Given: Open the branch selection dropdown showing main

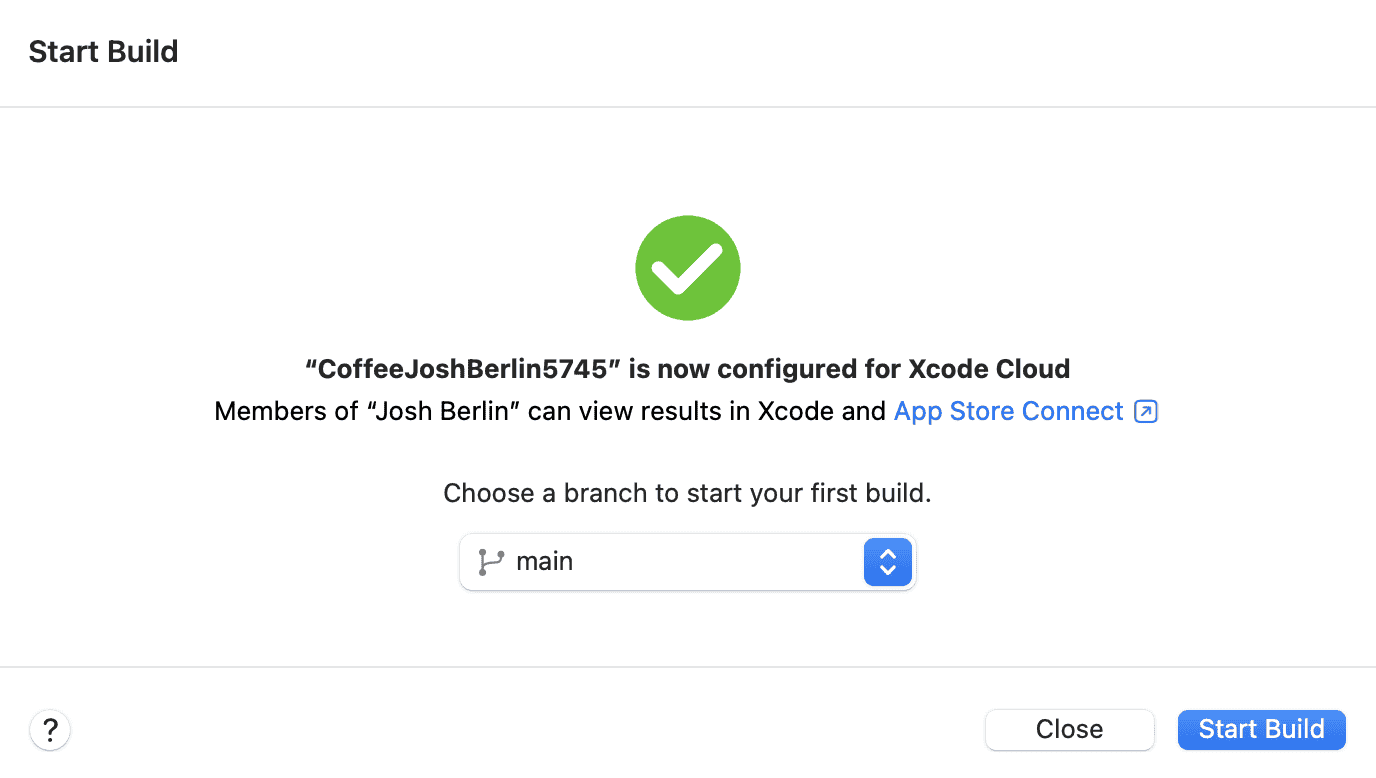Looking at the screenshot, I should pyautogui.click(x=687, y=561).
